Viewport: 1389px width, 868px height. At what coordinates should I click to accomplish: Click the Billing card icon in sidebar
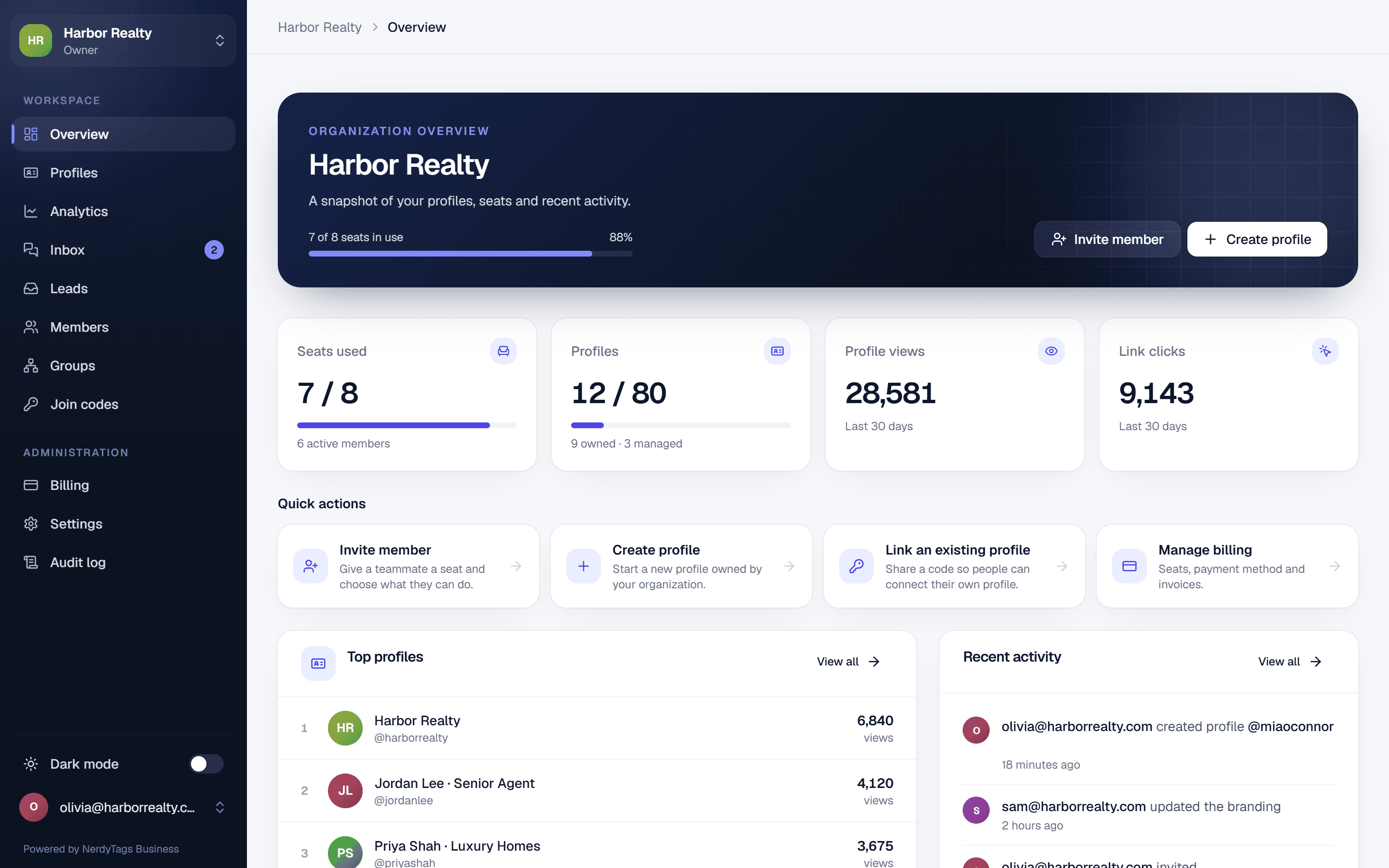[x=31, y=485]
